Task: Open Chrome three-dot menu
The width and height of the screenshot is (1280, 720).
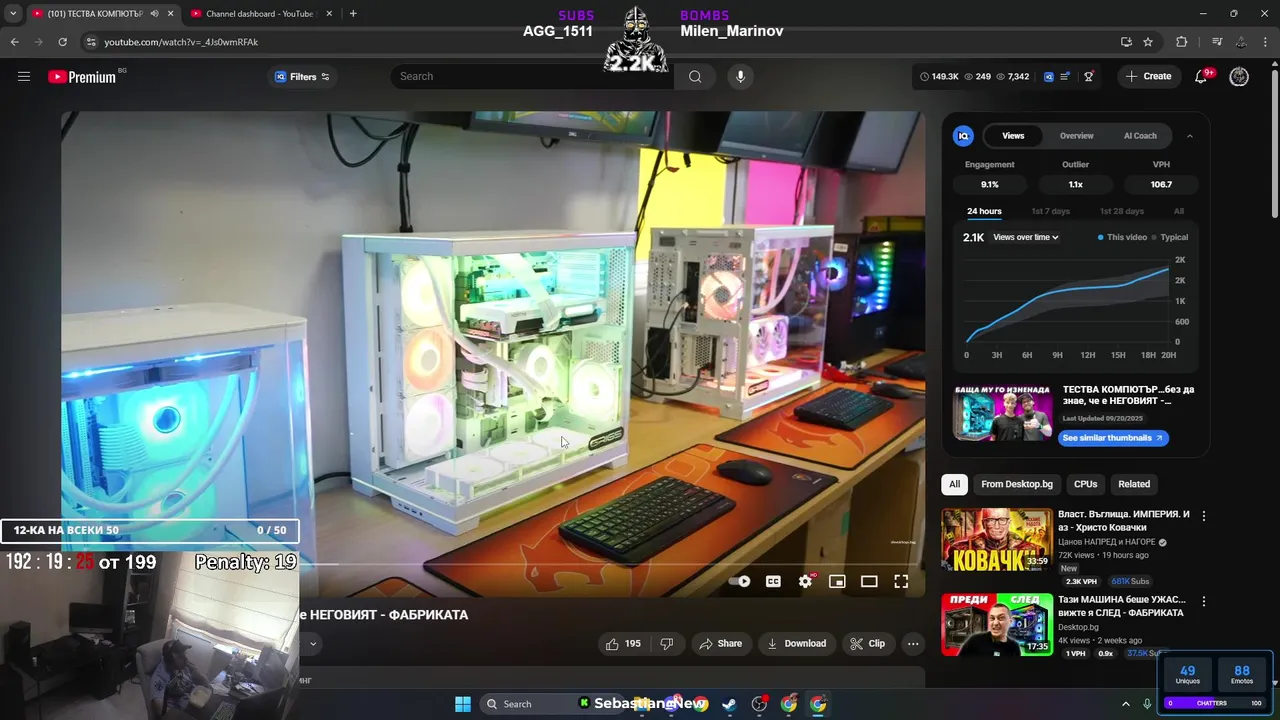Action: 1267,42
